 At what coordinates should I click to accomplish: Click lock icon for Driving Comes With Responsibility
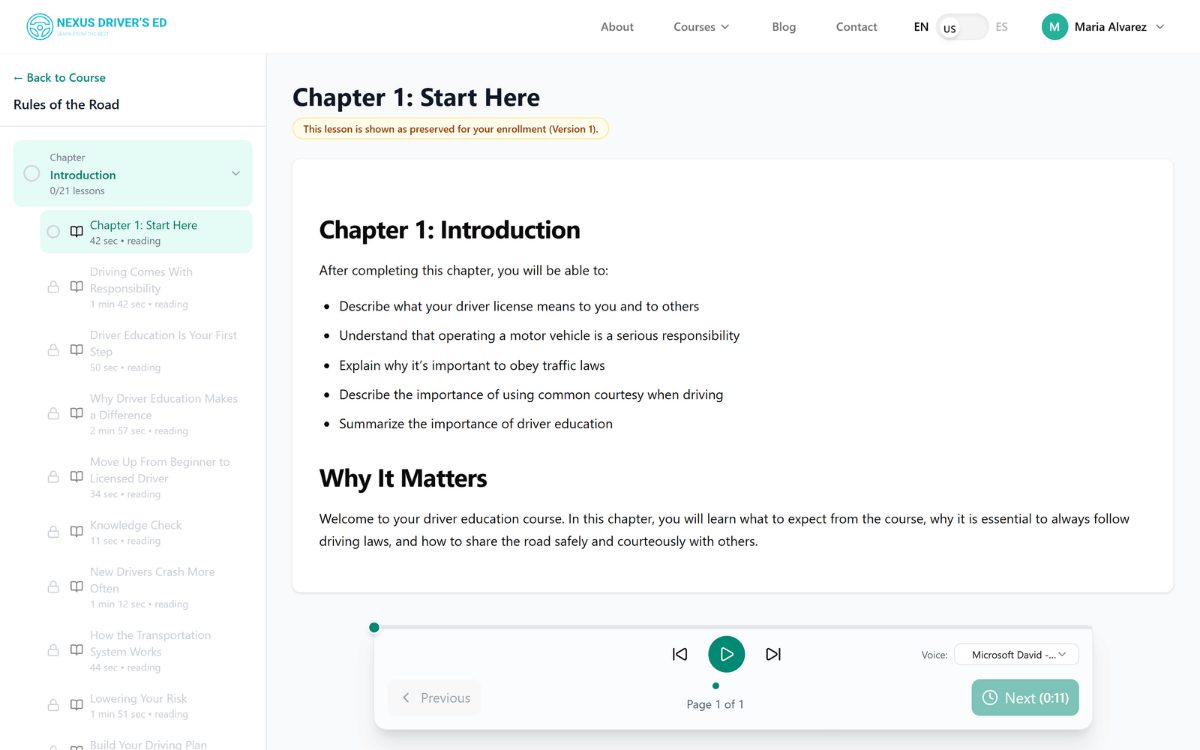(x=54, y=287)
